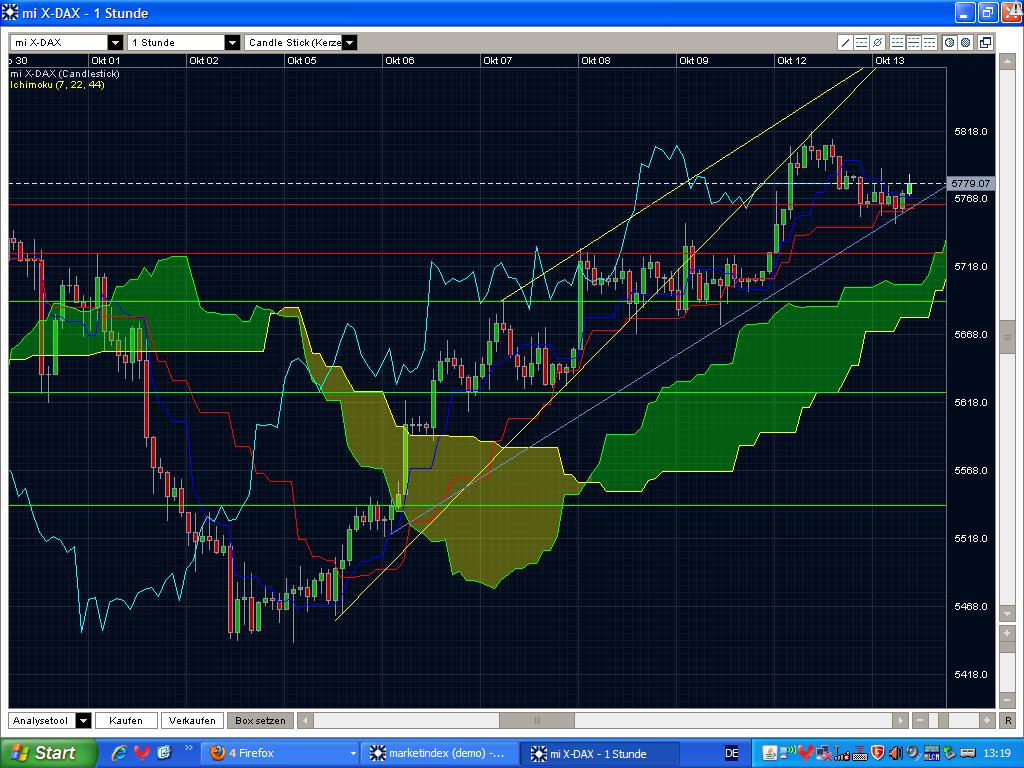This screenshot has height=768, width=1024.
Task: Click the signal strength bars tray icon
Action: pos(842,753)
